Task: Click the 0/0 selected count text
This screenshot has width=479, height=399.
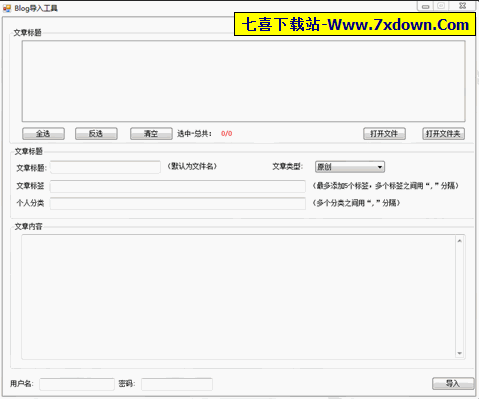Action: (226, 134)
